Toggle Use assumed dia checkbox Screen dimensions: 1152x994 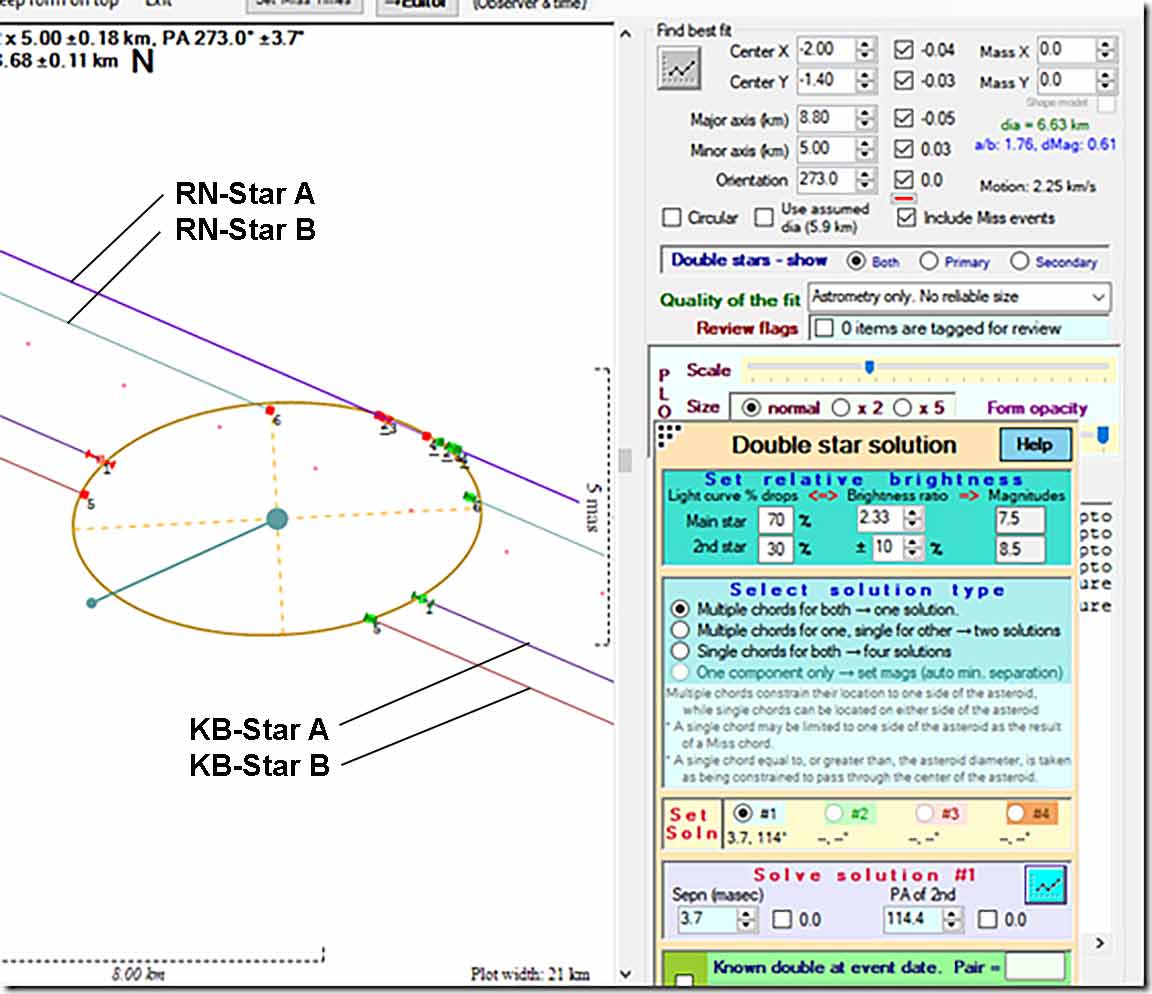point(765,217)
